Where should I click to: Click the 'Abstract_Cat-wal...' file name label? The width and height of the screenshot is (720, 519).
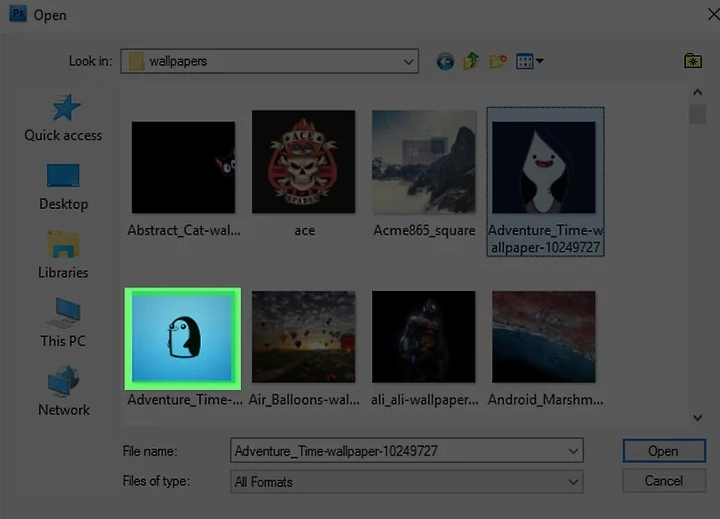[x=184, y=231]
